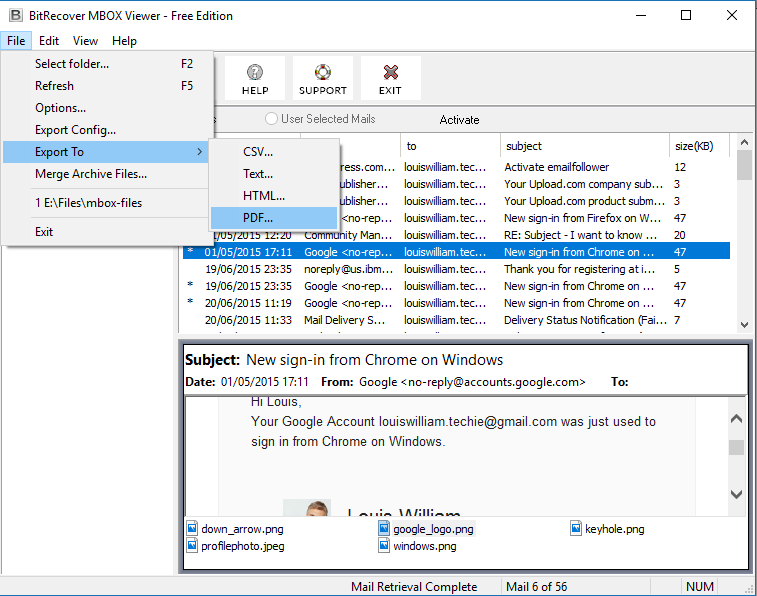This screenshot has height=596, width=757.
Task: Select 'Your Upload.com company sub...' mail
Action: pos(535,184)
